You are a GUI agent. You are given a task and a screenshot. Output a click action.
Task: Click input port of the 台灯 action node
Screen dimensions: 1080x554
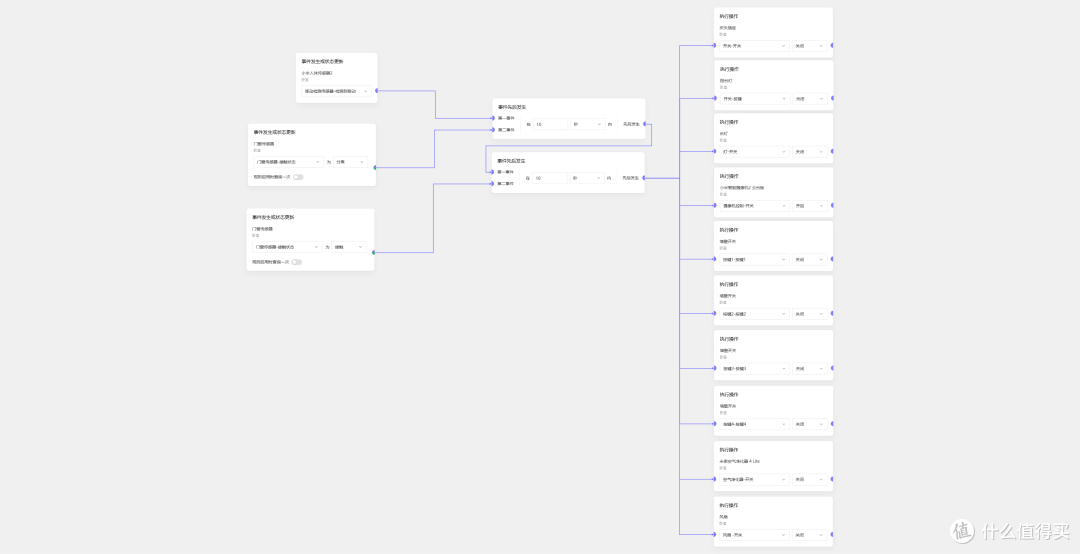tap(714, 152)
